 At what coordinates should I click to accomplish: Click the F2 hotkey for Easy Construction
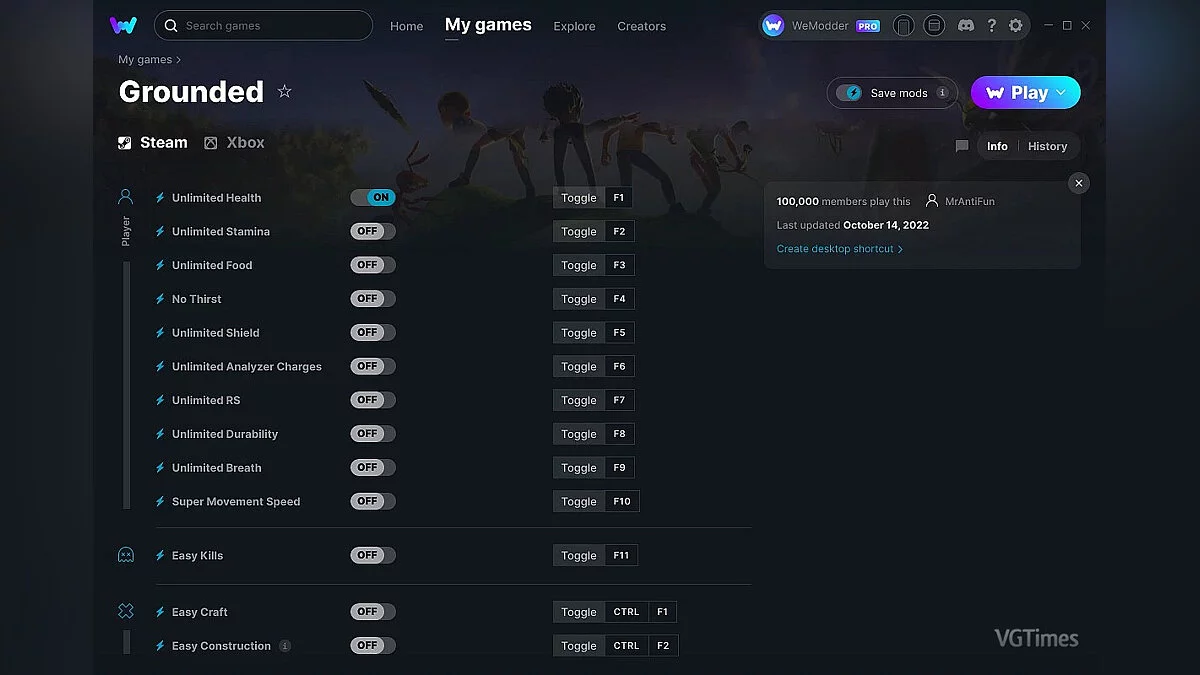click(x=663, y=646)
